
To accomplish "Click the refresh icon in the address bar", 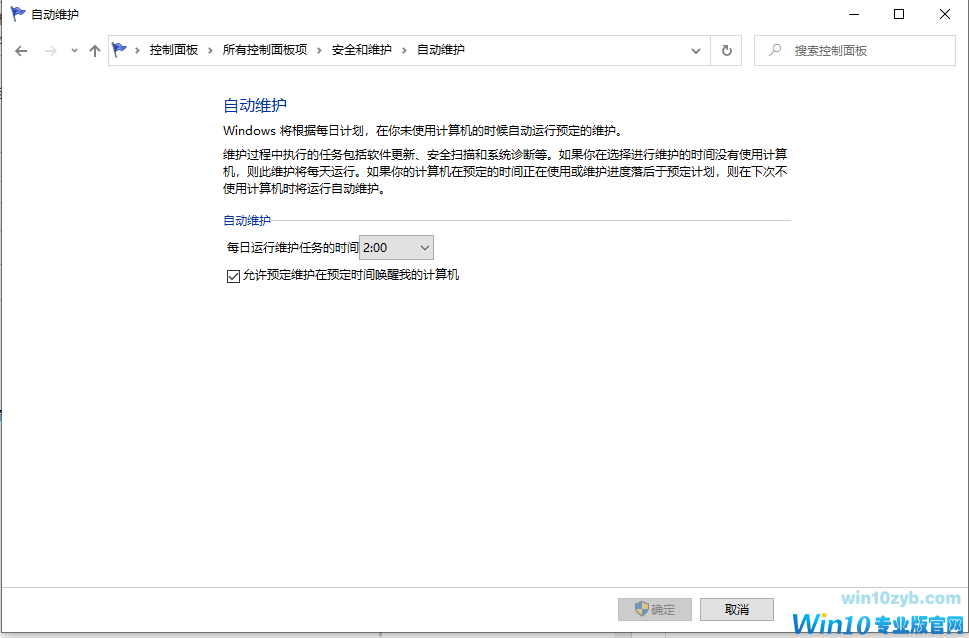I will pyautogui.click(x=726, y=49).
